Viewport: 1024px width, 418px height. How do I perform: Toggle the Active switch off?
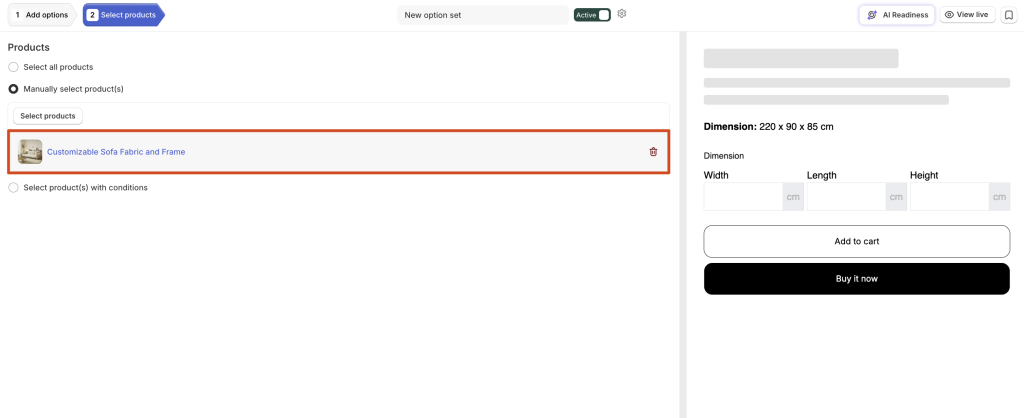point(592,14)
